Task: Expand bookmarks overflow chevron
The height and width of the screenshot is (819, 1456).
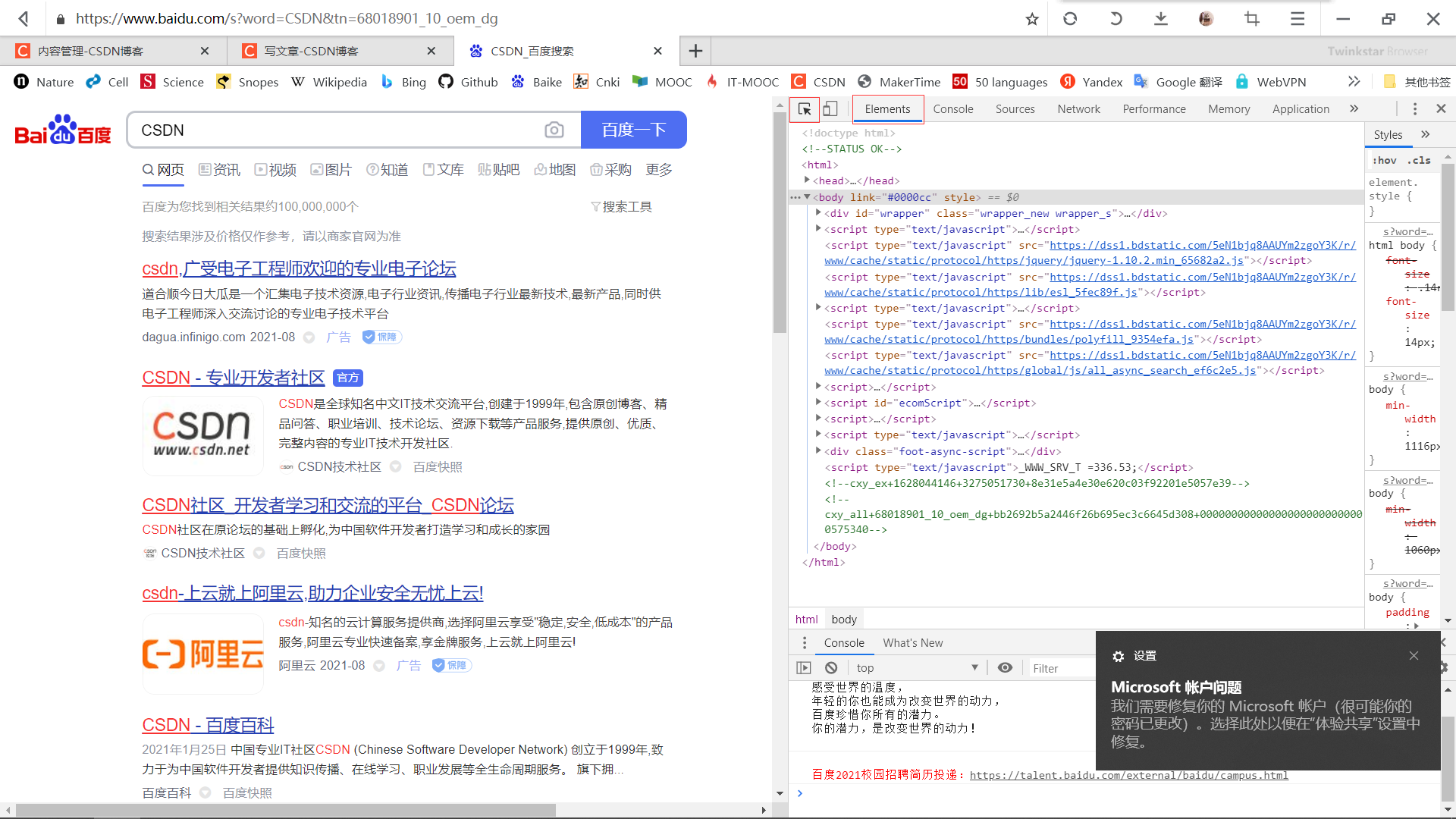Action: (x=1354, y=81)
